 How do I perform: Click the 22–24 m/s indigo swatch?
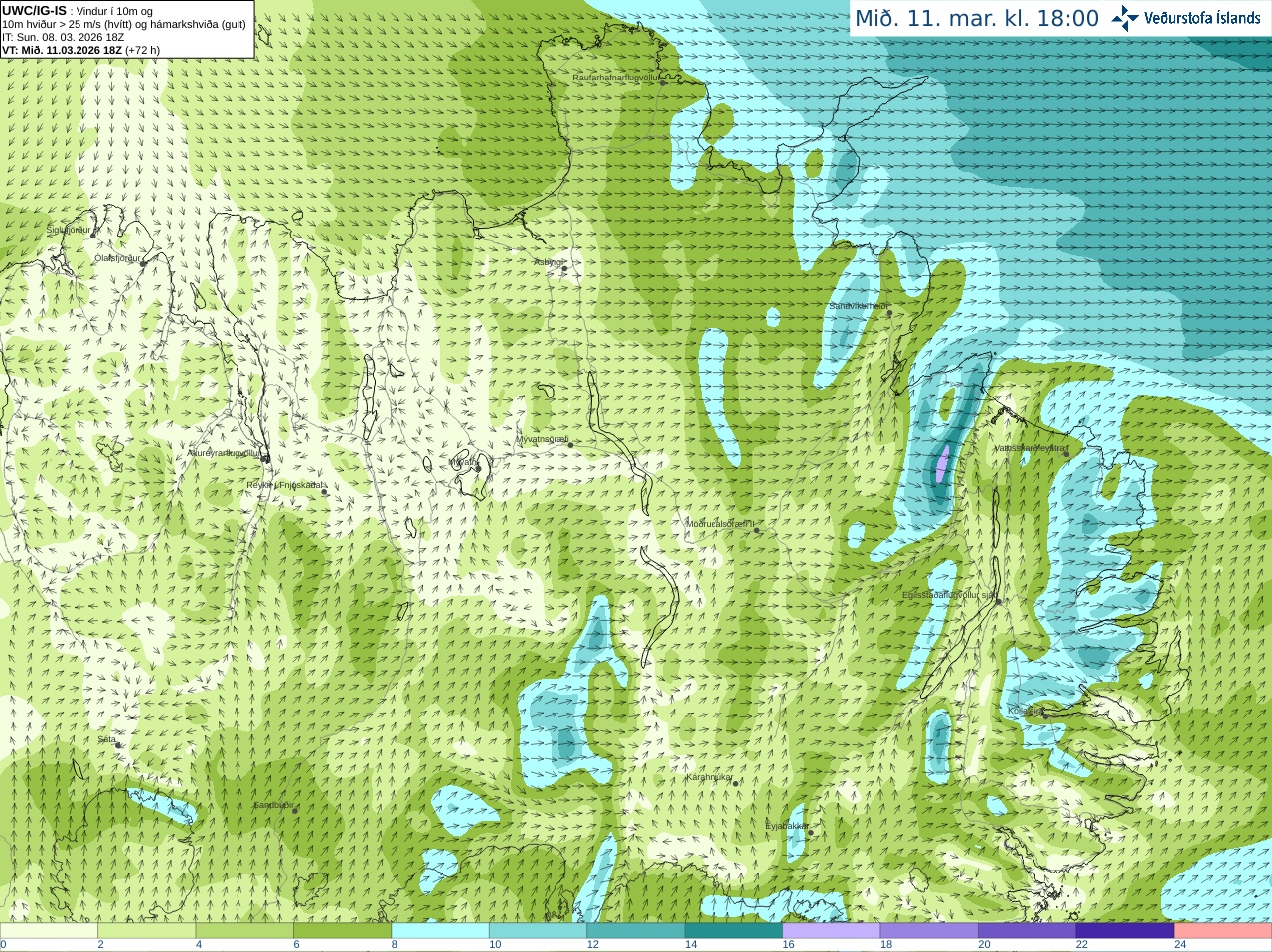click(1125, 931)
